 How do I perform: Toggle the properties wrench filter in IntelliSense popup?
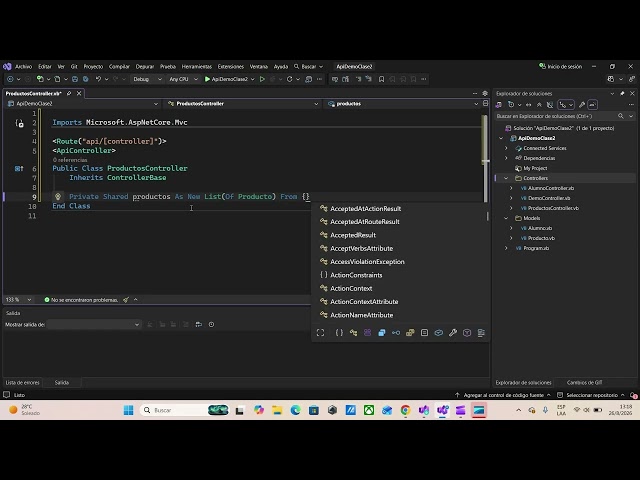pos(453,333)
